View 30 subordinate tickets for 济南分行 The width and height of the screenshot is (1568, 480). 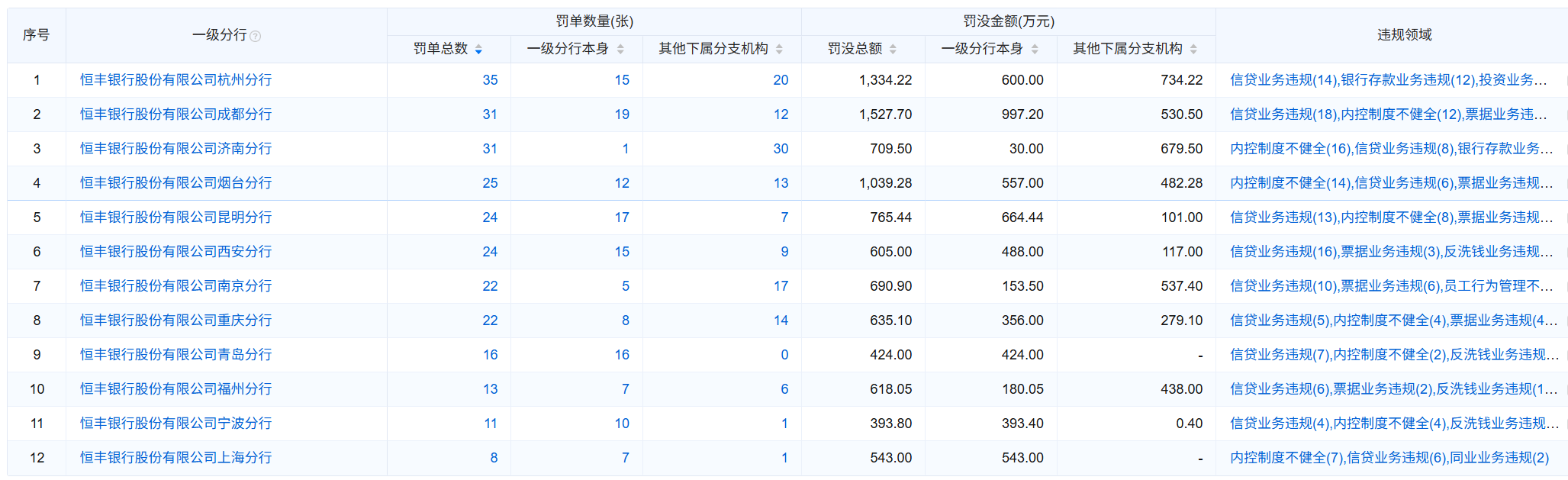[781, 149]
